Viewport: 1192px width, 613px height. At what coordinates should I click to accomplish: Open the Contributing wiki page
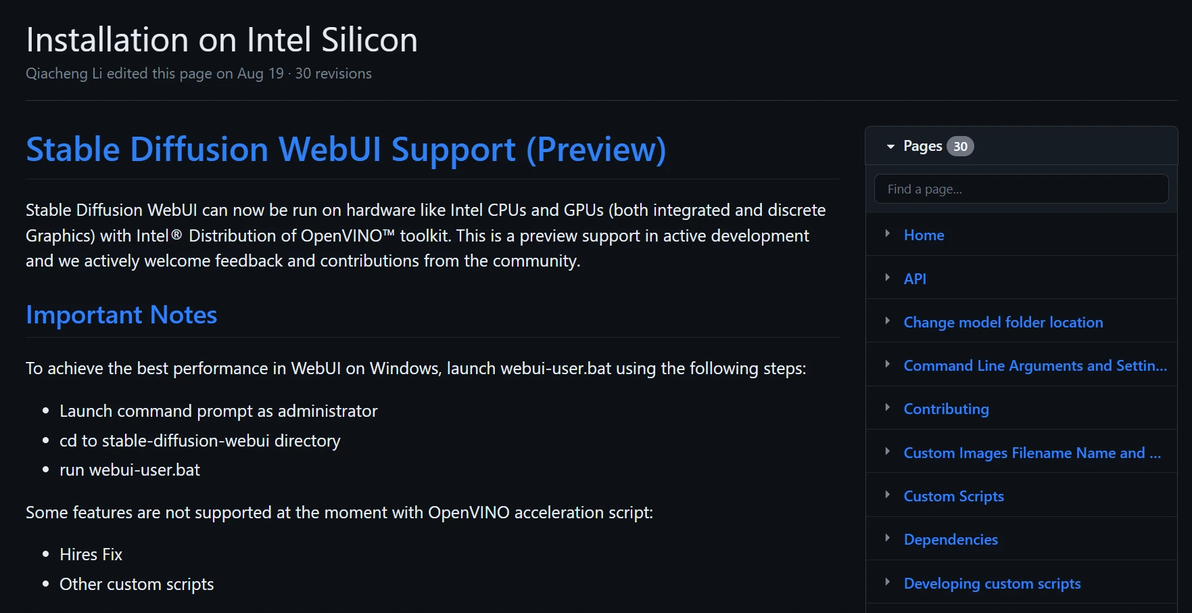946,409
